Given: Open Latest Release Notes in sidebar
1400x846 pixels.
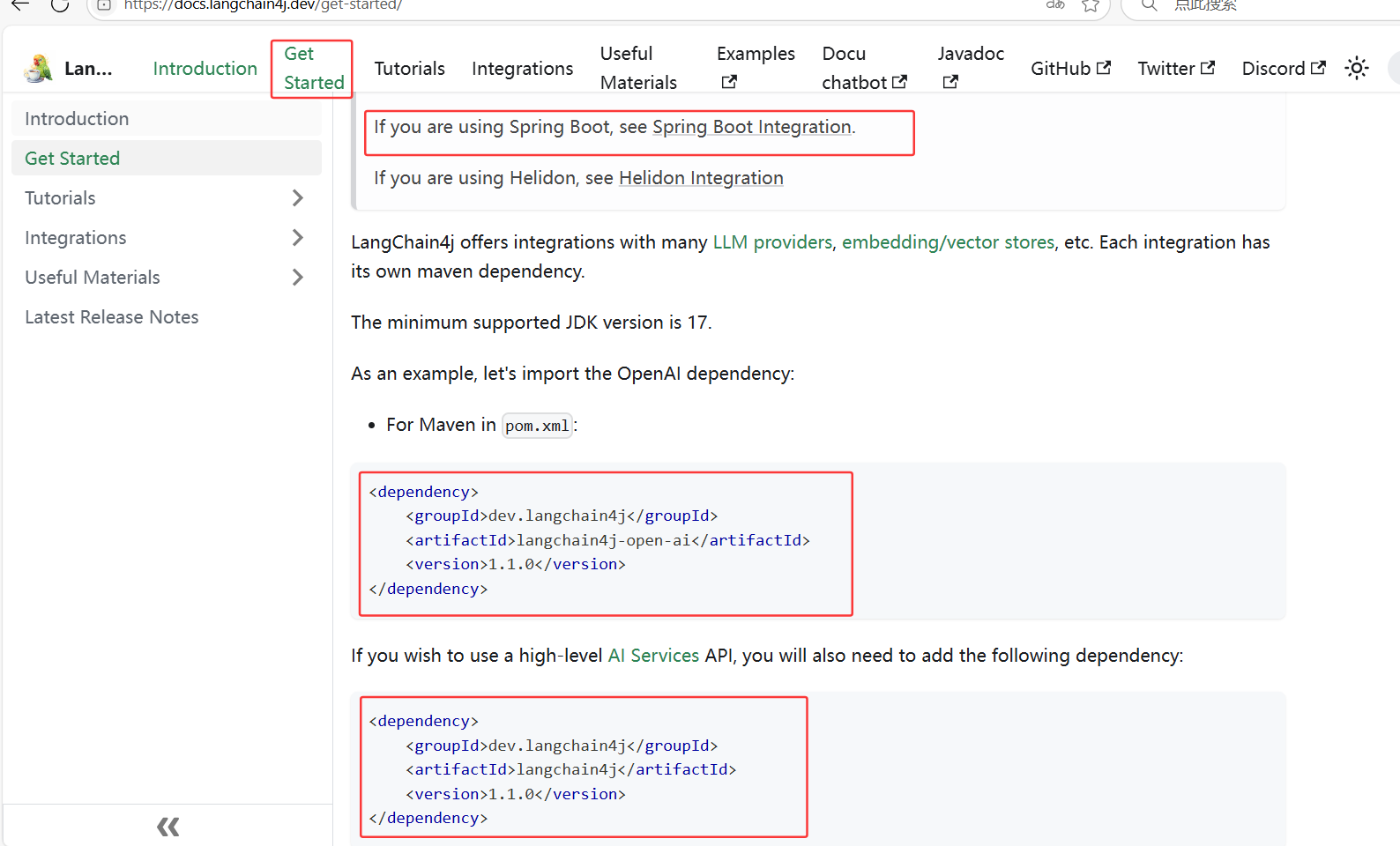Looking at the screenshot, I should pyautogui.click(x=112, y=317).
